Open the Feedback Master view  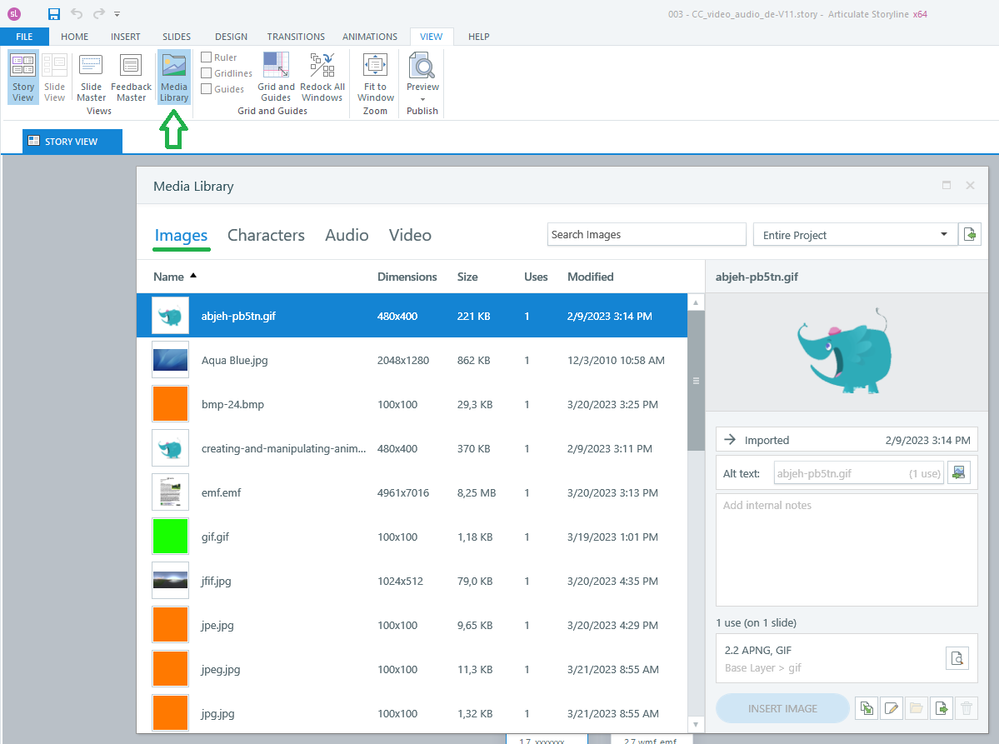pyautogui.click(x=131, y=77)
